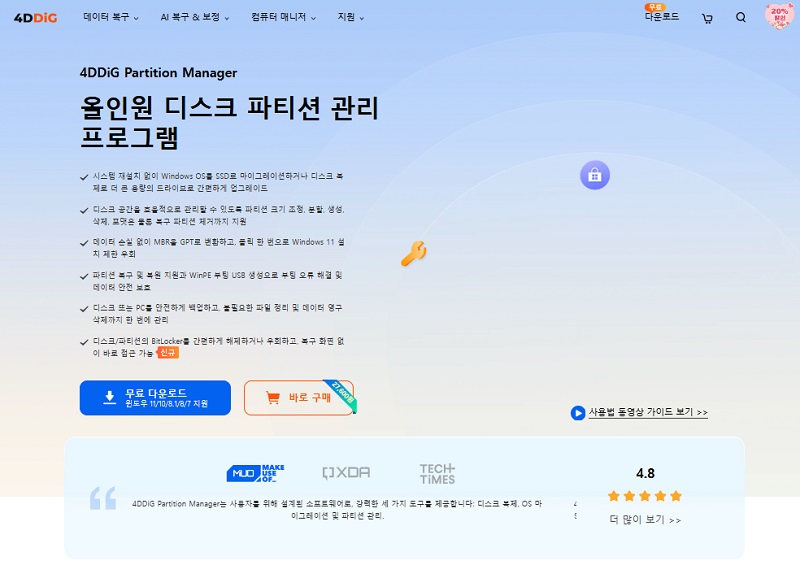The height and width of the screenshot is (565, 800).
Task: Click the orange 신규 badge
Action: click(168, 353)
